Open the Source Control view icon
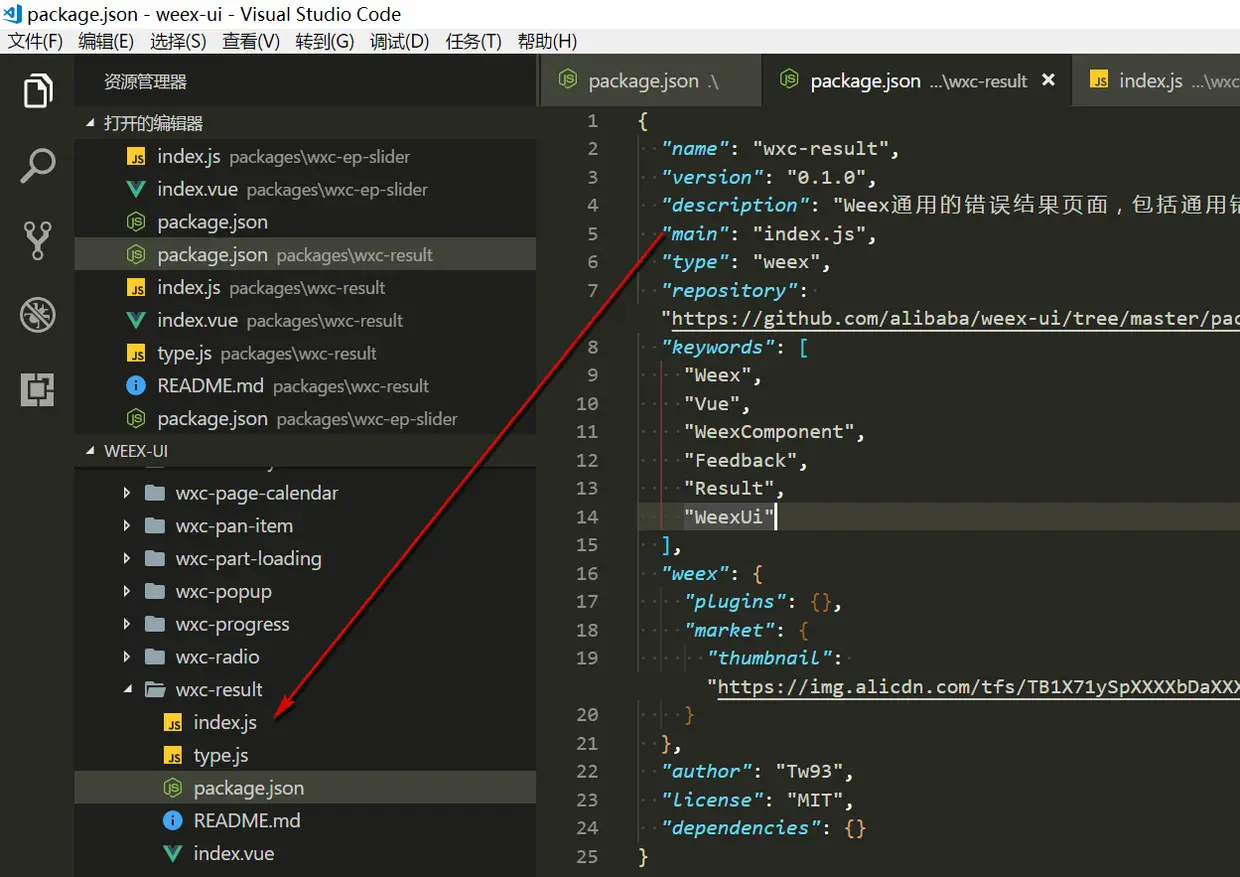The image size is (1240, 877). pos(37,241)
